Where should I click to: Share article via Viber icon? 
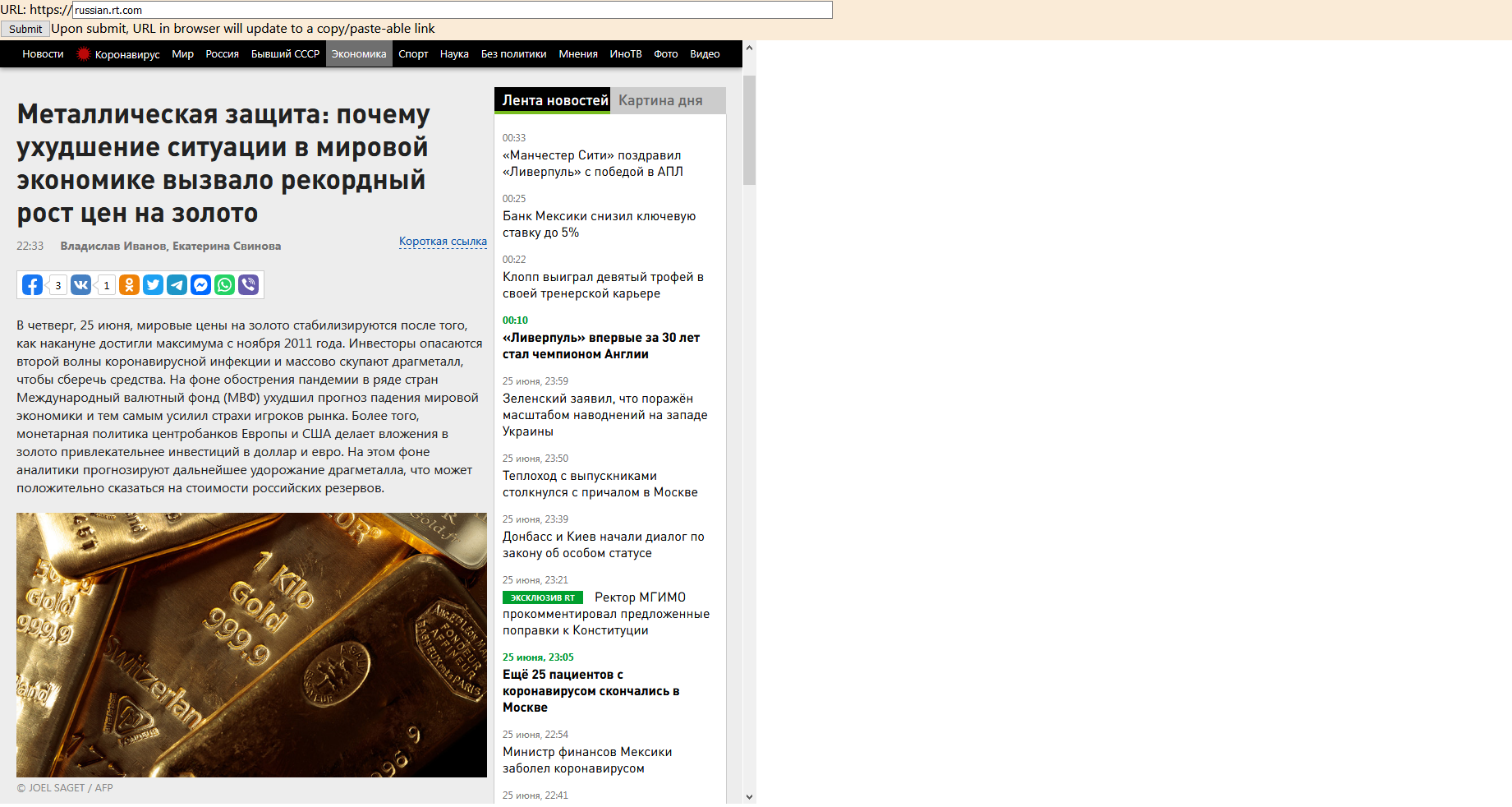248,285
